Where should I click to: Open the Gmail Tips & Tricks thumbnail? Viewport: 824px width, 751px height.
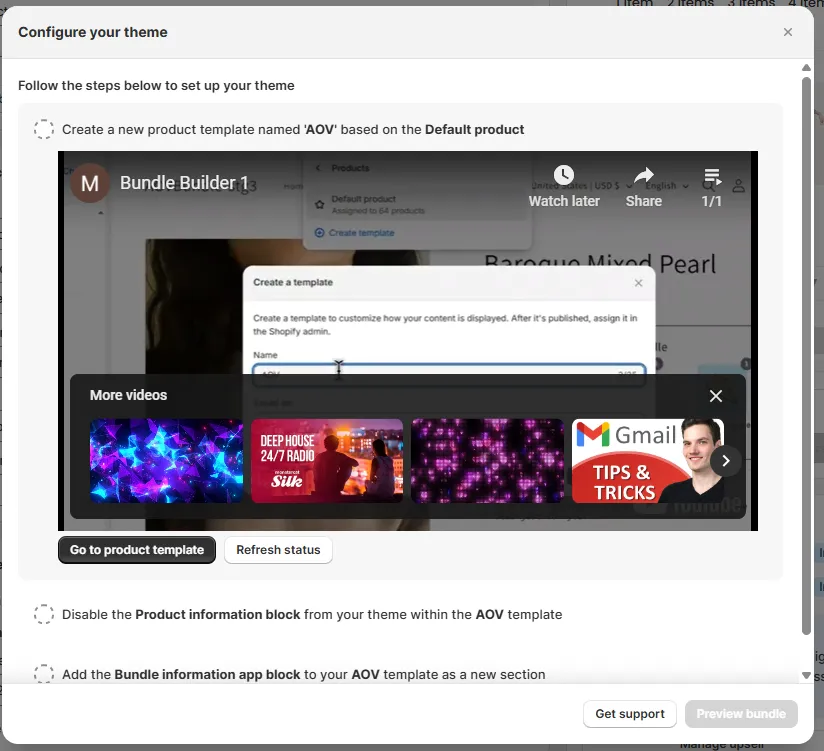click(648, 461)
